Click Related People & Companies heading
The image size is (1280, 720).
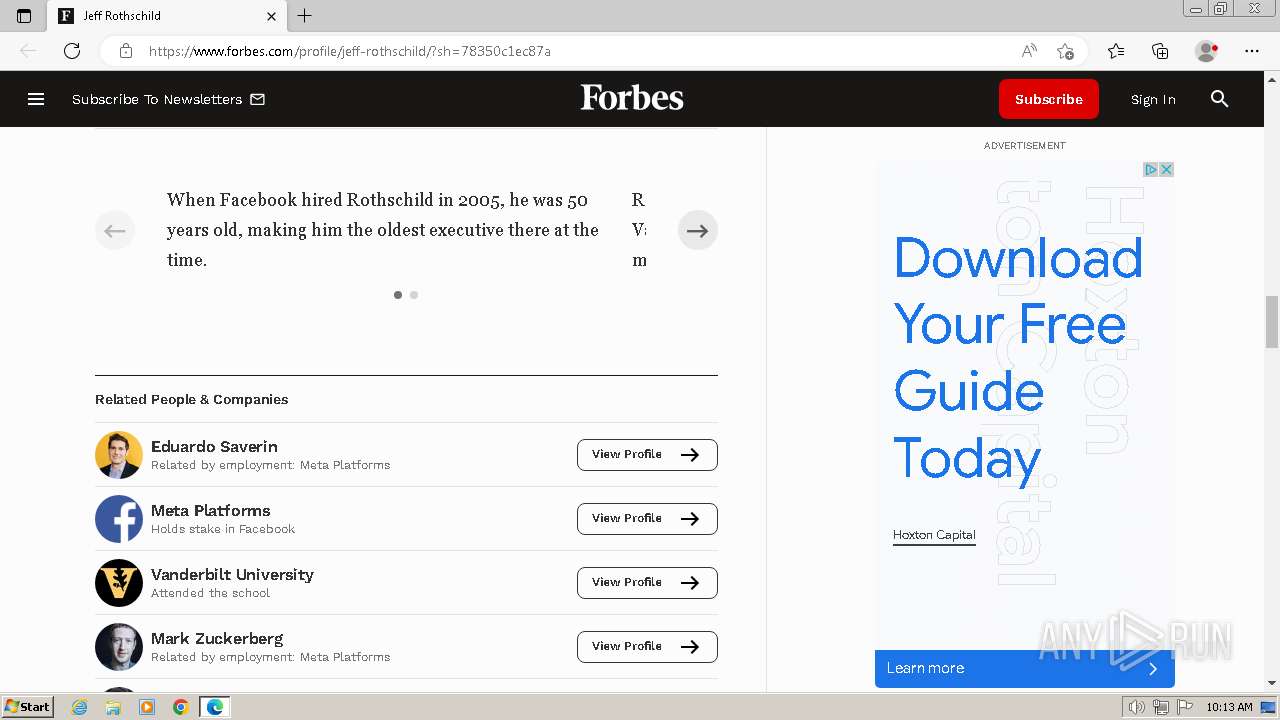191,399
